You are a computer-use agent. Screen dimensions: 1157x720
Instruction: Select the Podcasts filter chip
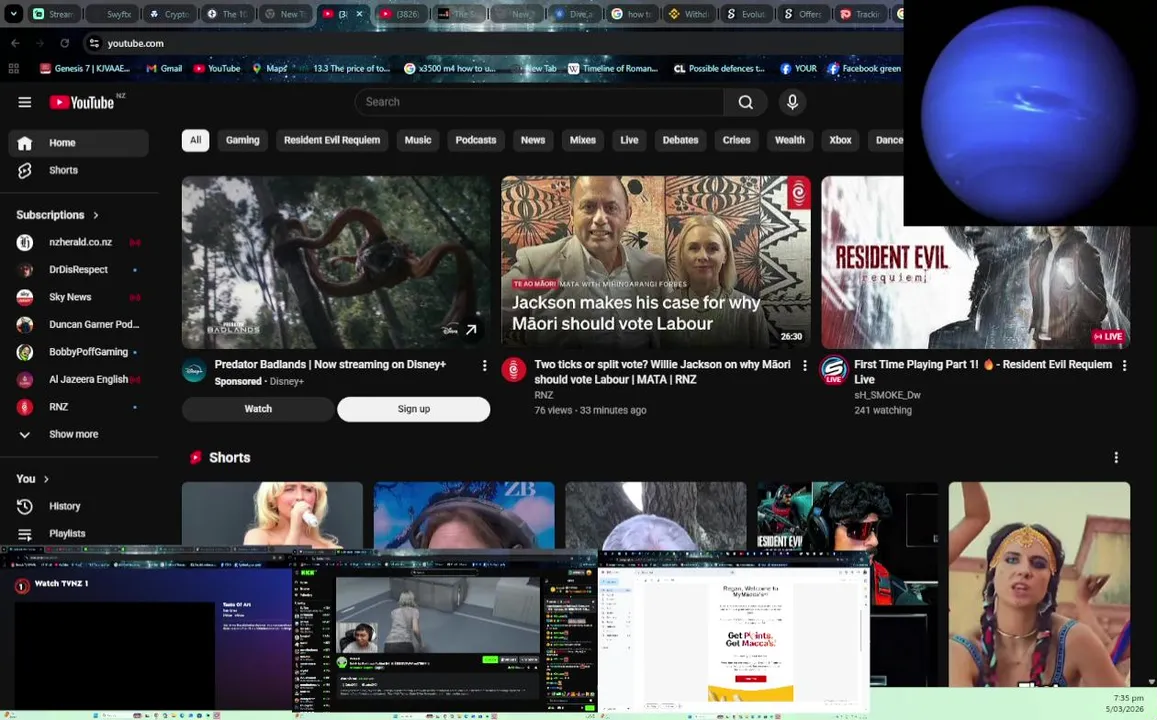[476, 140]
